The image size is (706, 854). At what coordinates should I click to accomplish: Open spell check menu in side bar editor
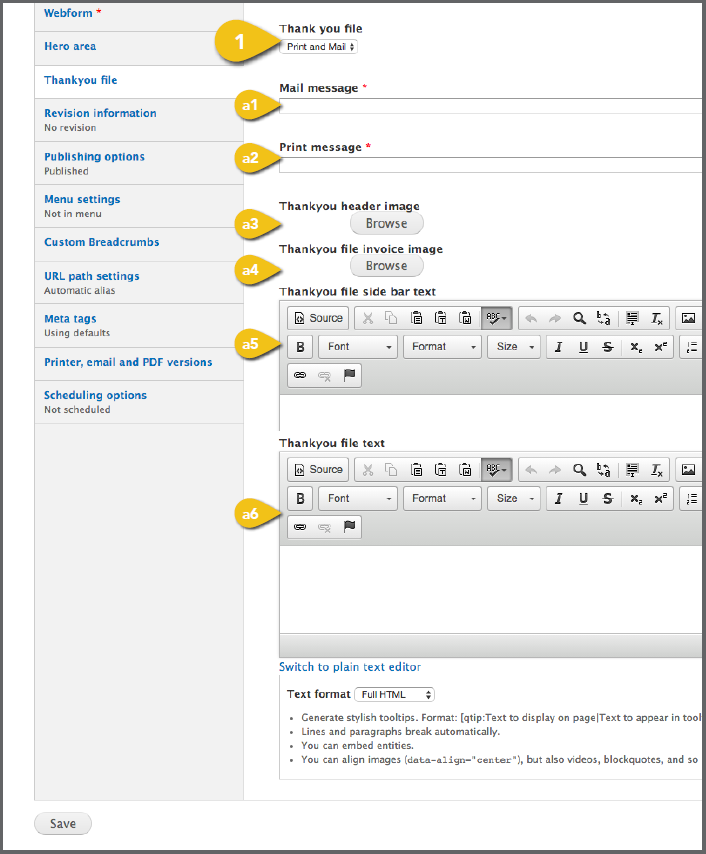point(496,318)
